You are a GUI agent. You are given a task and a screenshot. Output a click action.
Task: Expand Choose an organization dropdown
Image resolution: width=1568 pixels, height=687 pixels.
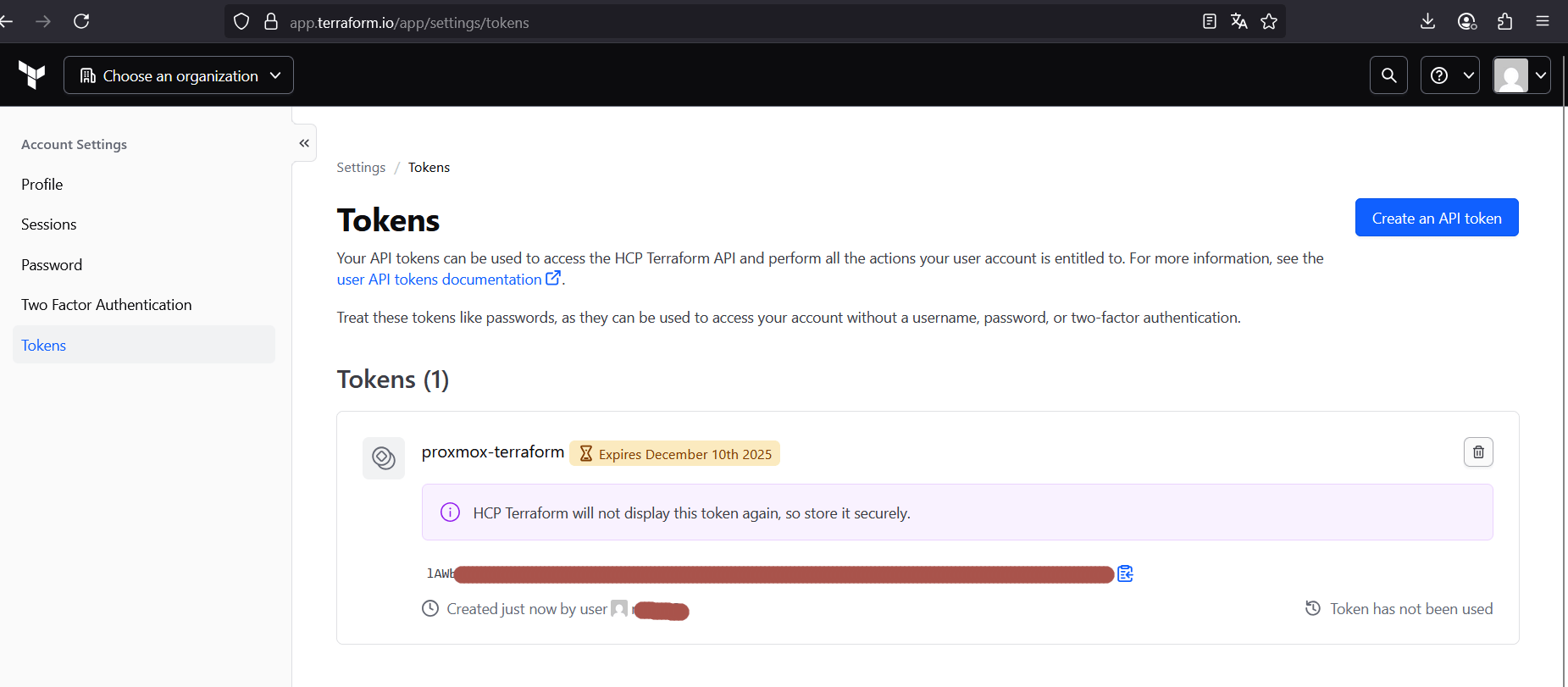pyautogui.click(x=179, y=75)
